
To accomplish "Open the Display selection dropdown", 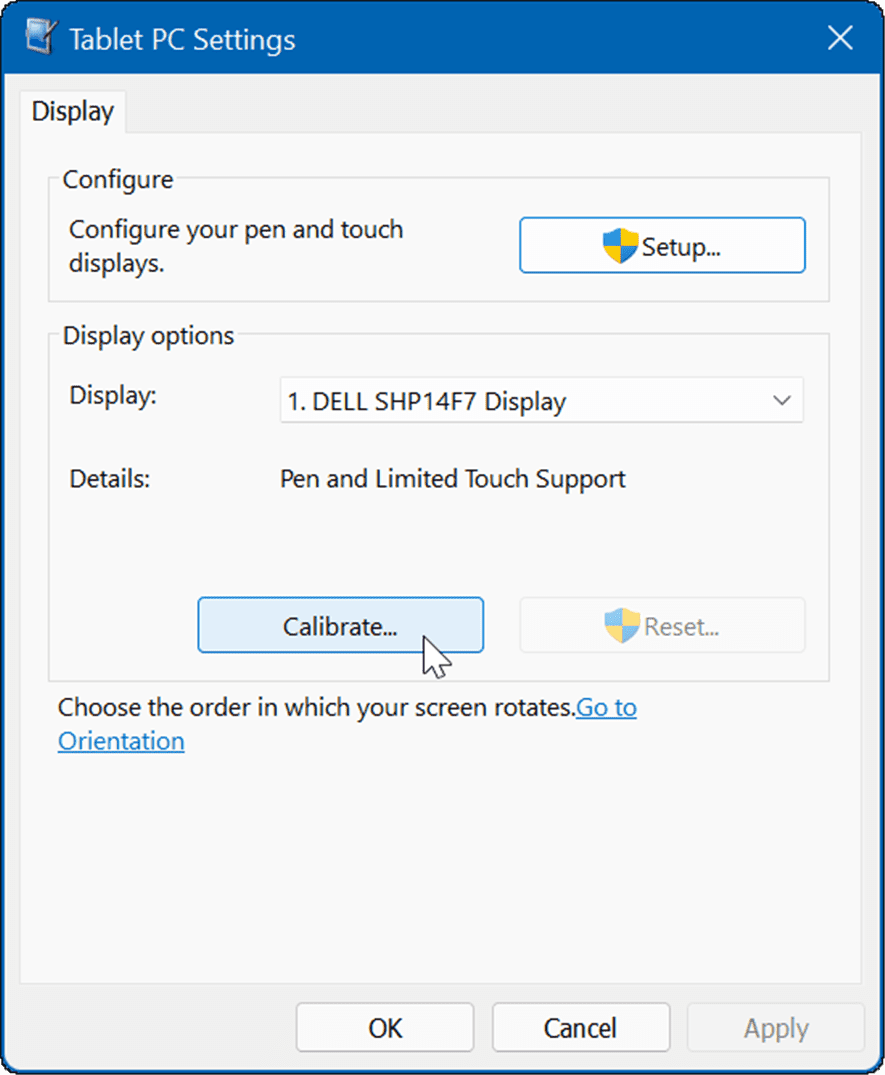I will 540,400.
